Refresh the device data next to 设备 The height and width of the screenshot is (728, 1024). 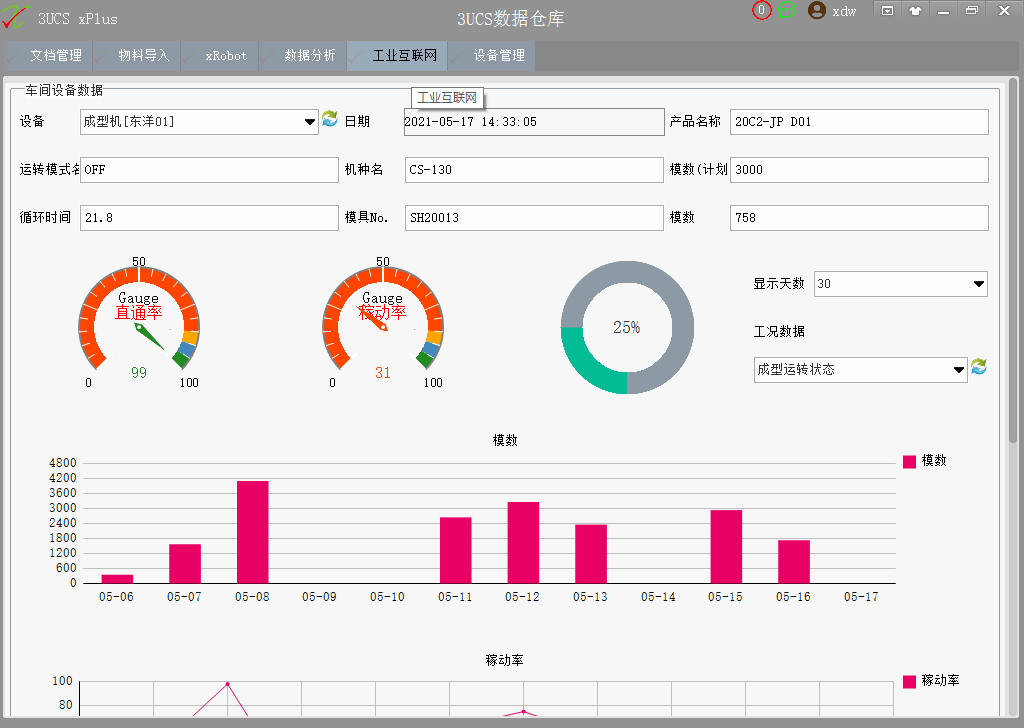tap(330, 120)
